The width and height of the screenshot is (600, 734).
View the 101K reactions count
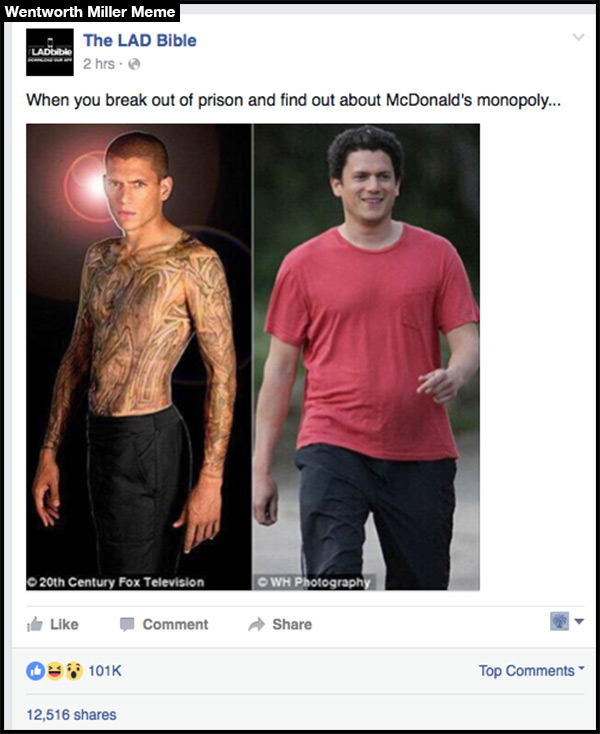(105, 671)
